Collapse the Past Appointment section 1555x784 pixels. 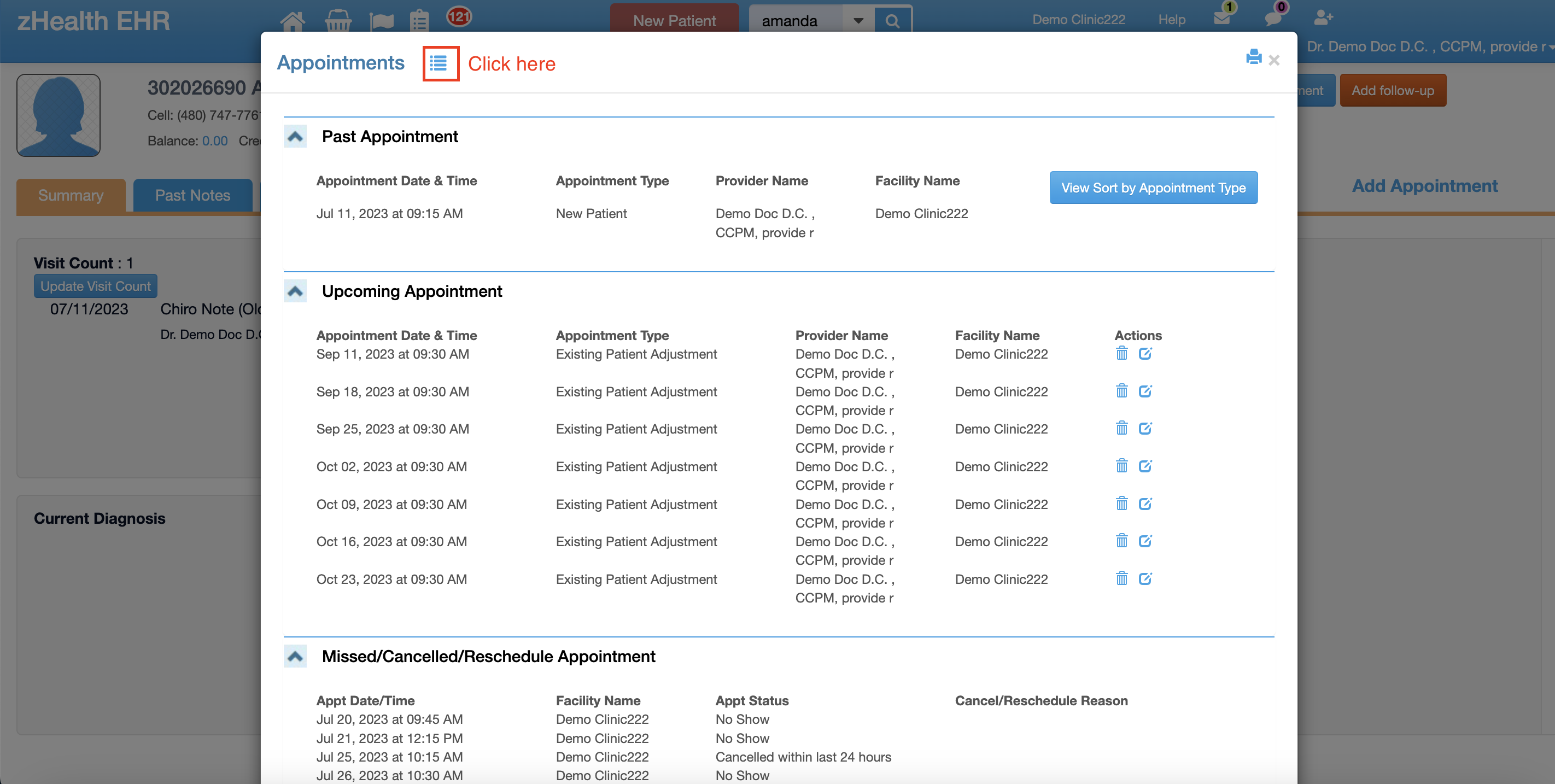295,136
